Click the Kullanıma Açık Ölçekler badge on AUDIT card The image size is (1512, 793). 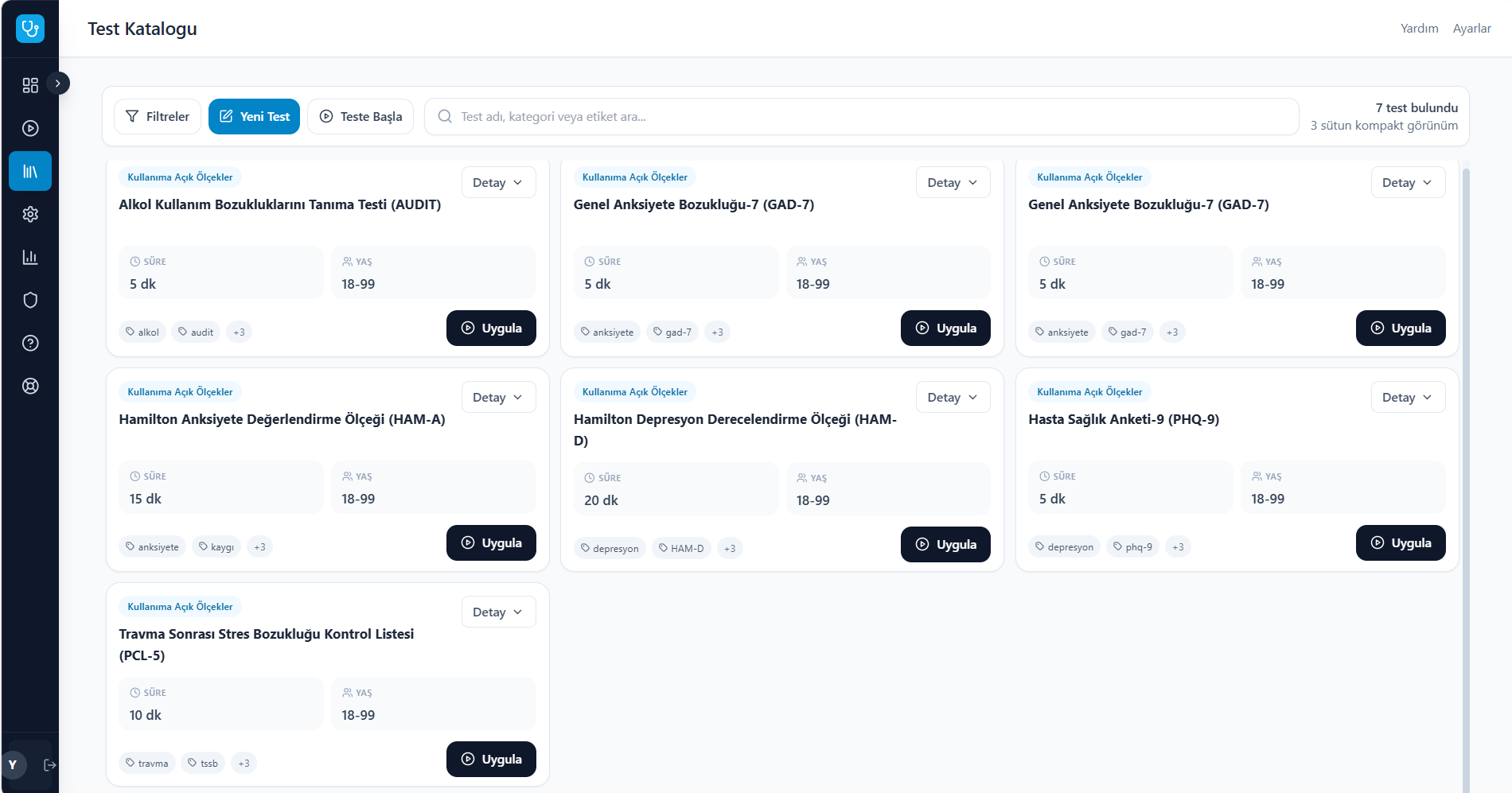181,177
